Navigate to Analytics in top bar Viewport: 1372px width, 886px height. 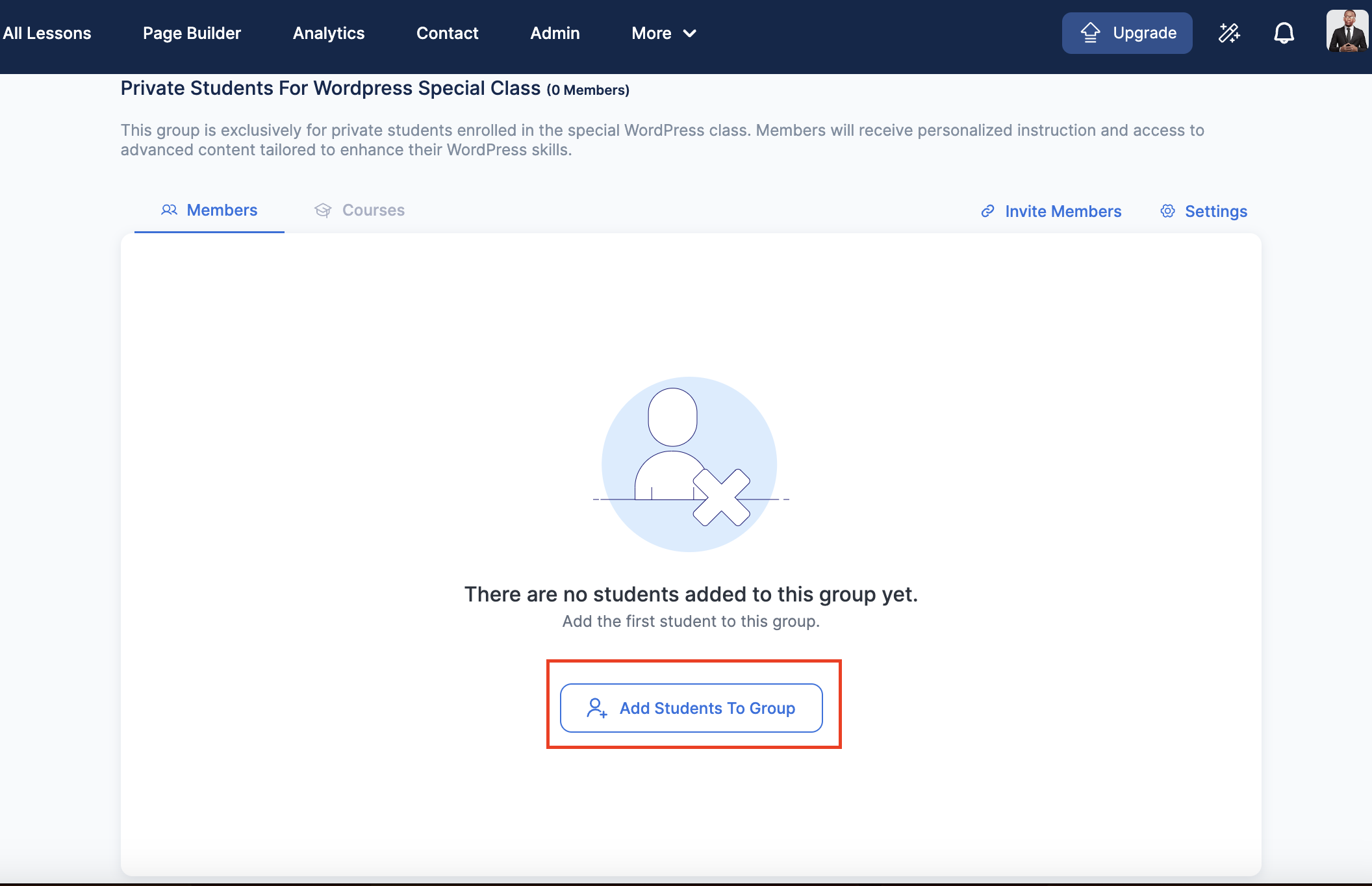[329, 33]
